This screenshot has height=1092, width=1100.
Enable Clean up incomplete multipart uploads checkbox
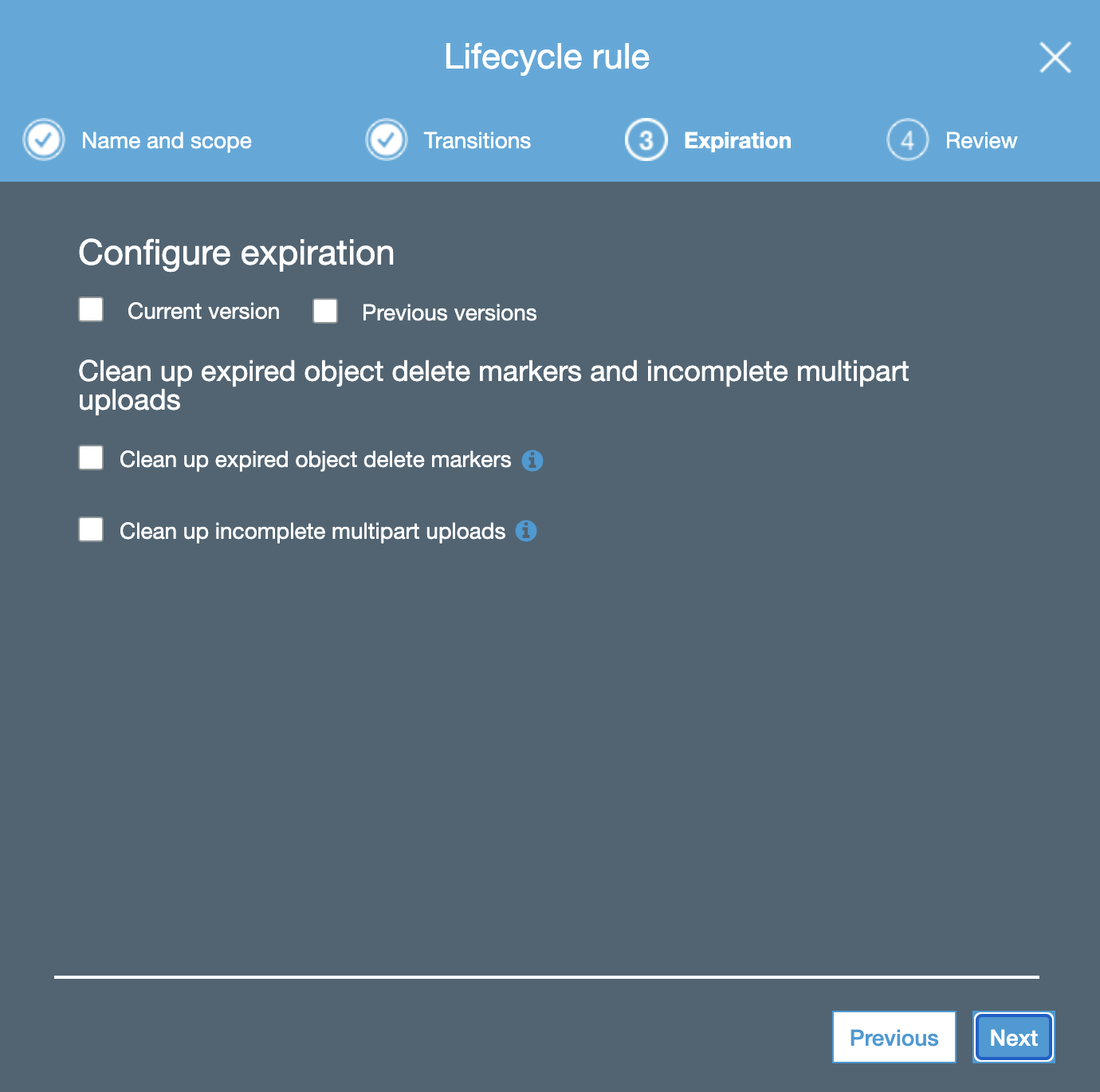click(91, 529)
